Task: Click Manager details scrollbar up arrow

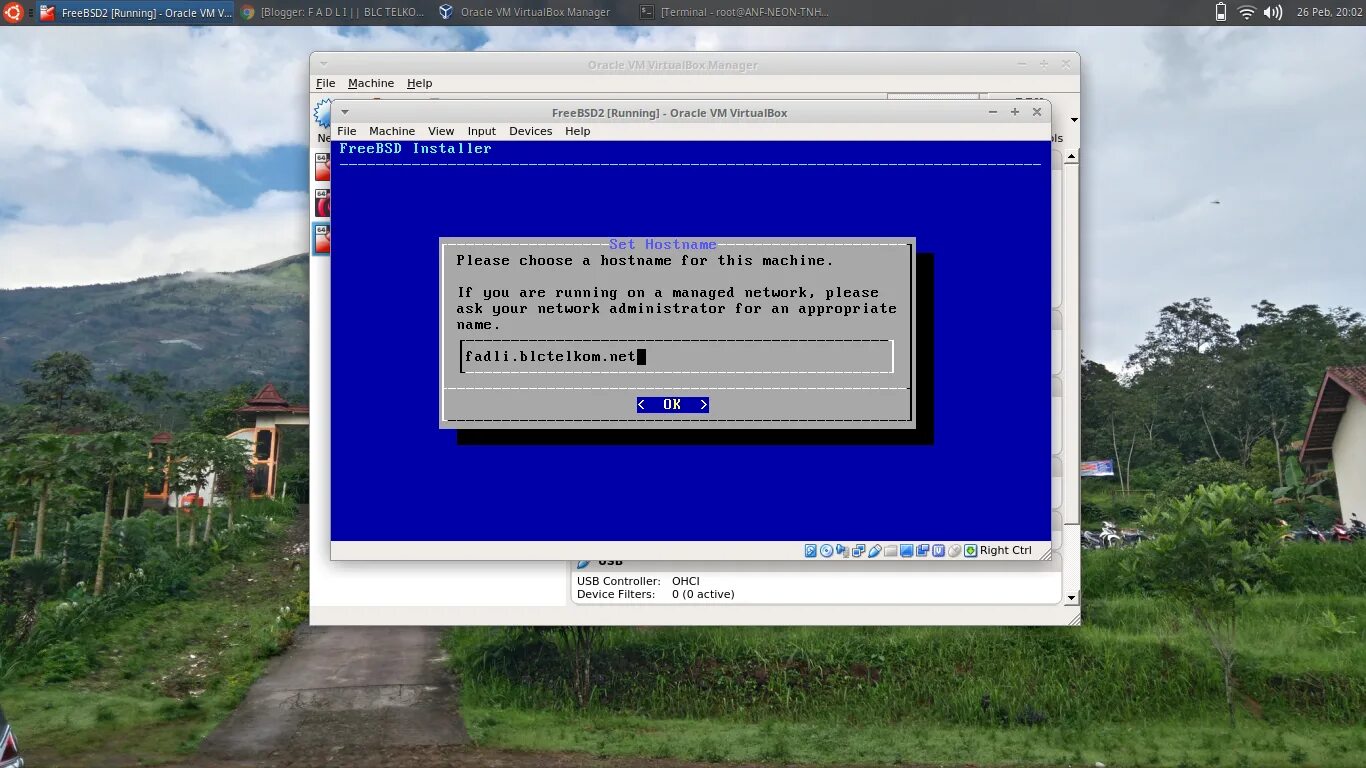Action: click(1071, 157)
